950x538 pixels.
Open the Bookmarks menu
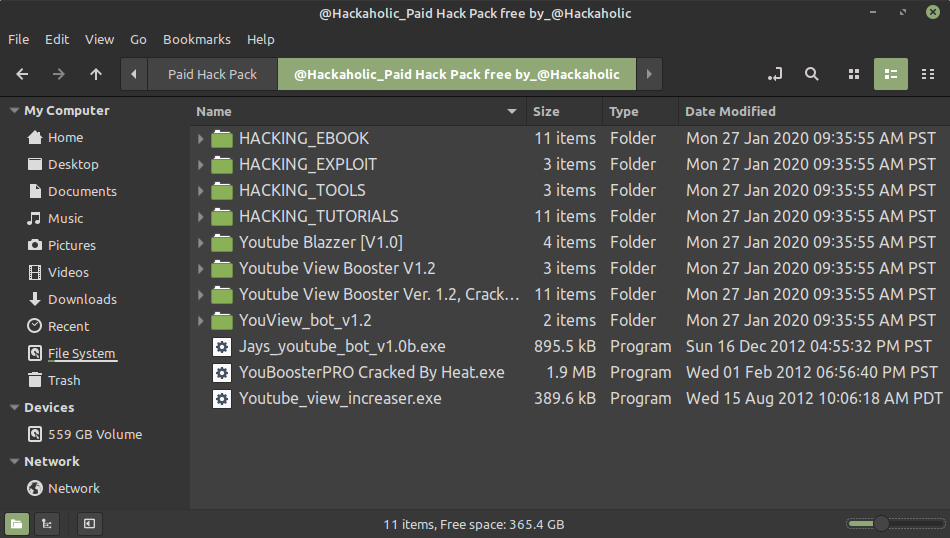(197, 39)
